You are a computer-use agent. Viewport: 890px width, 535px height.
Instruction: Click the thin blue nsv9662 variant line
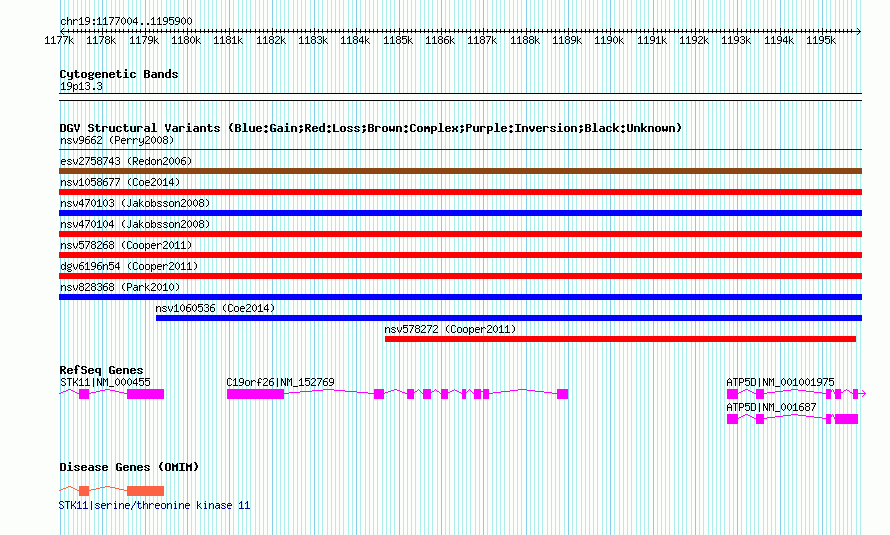460,150
